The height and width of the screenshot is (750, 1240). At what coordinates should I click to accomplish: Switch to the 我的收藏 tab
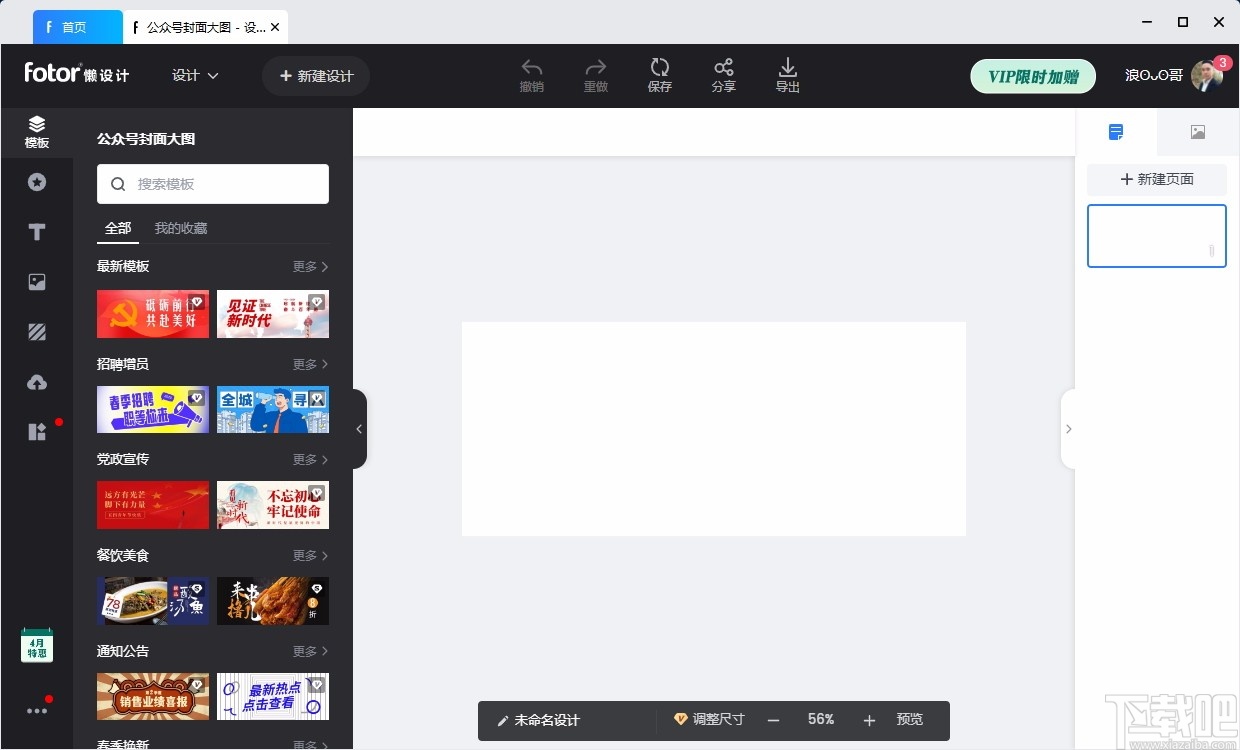(181, 227)
